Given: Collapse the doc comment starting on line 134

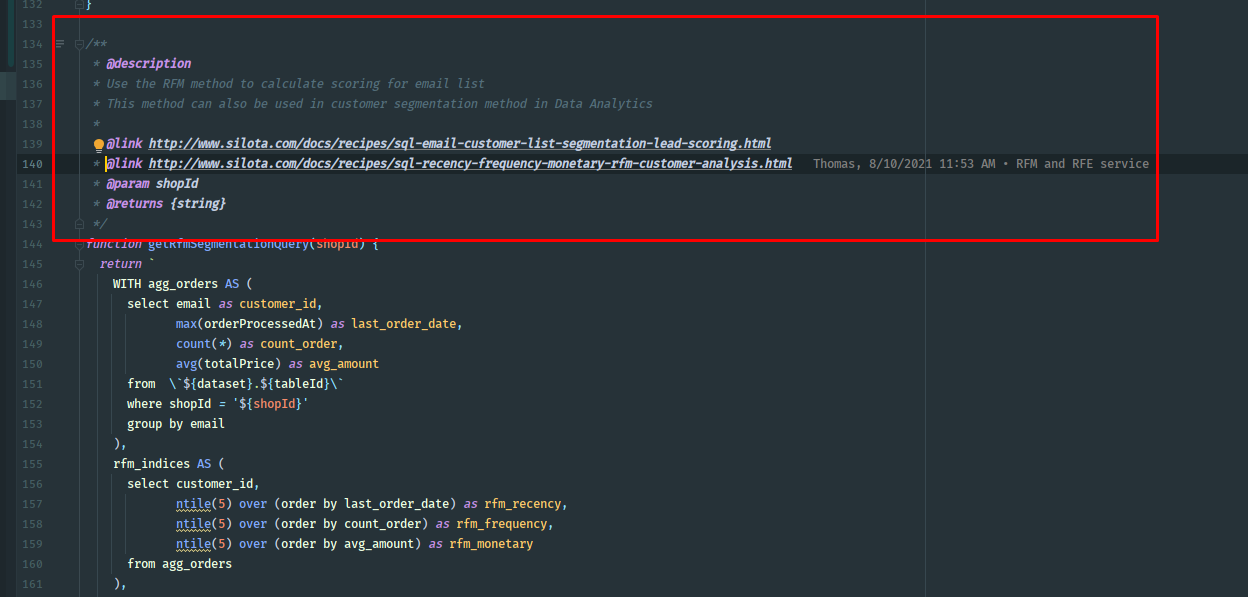Looking at the screenshot, I should tap(79, 44).
